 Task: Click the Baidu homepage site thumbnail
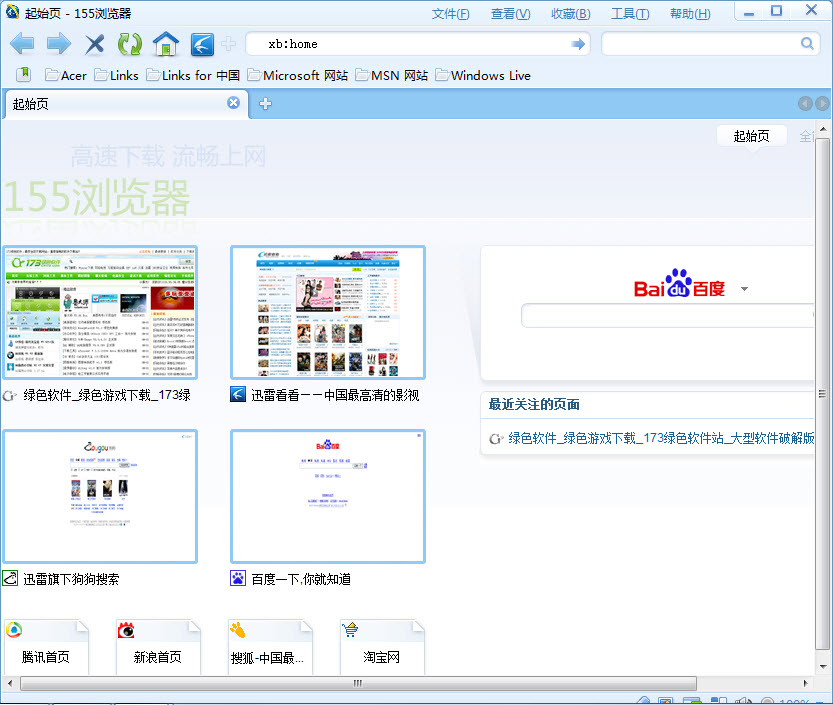[x=328, y=496]
